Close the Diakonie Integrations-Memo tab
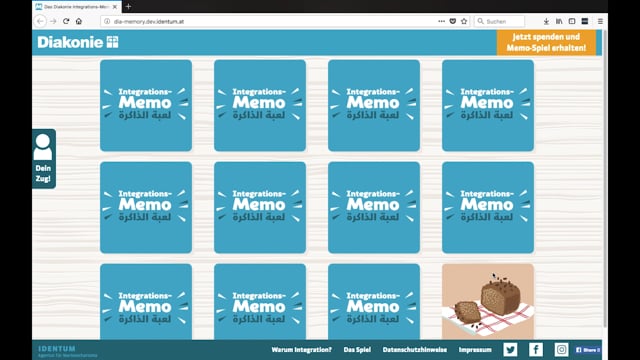Viewport: 640px width, 360px height. 115,7
